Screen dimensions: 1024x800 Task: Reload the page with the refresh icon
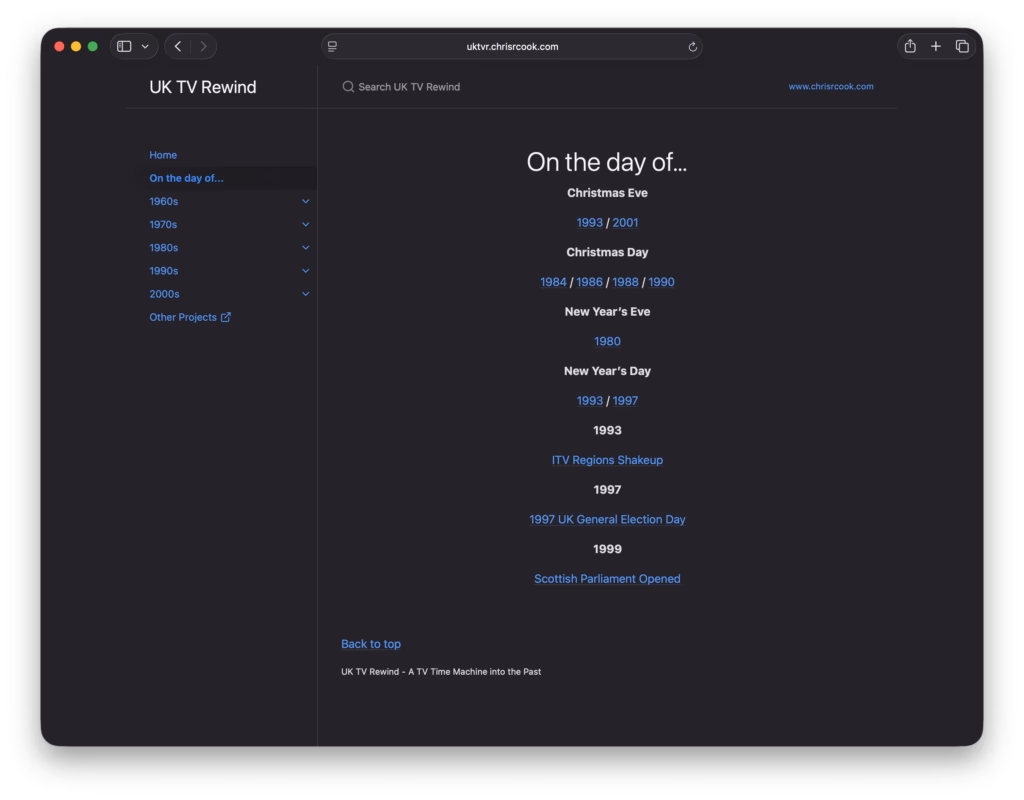tap(692, 47)
